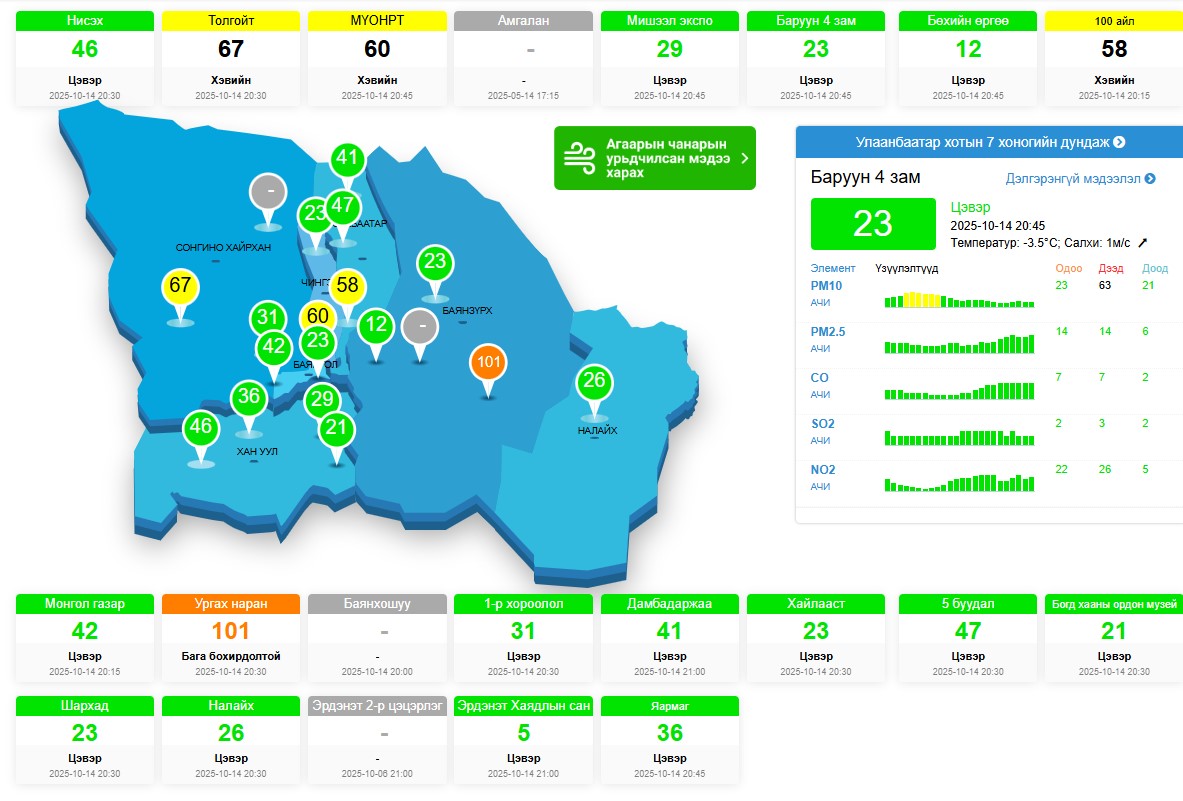1183x801 pixels.
Task: Select the 36 marker above Хан Уул
Action: click(249, 397)
